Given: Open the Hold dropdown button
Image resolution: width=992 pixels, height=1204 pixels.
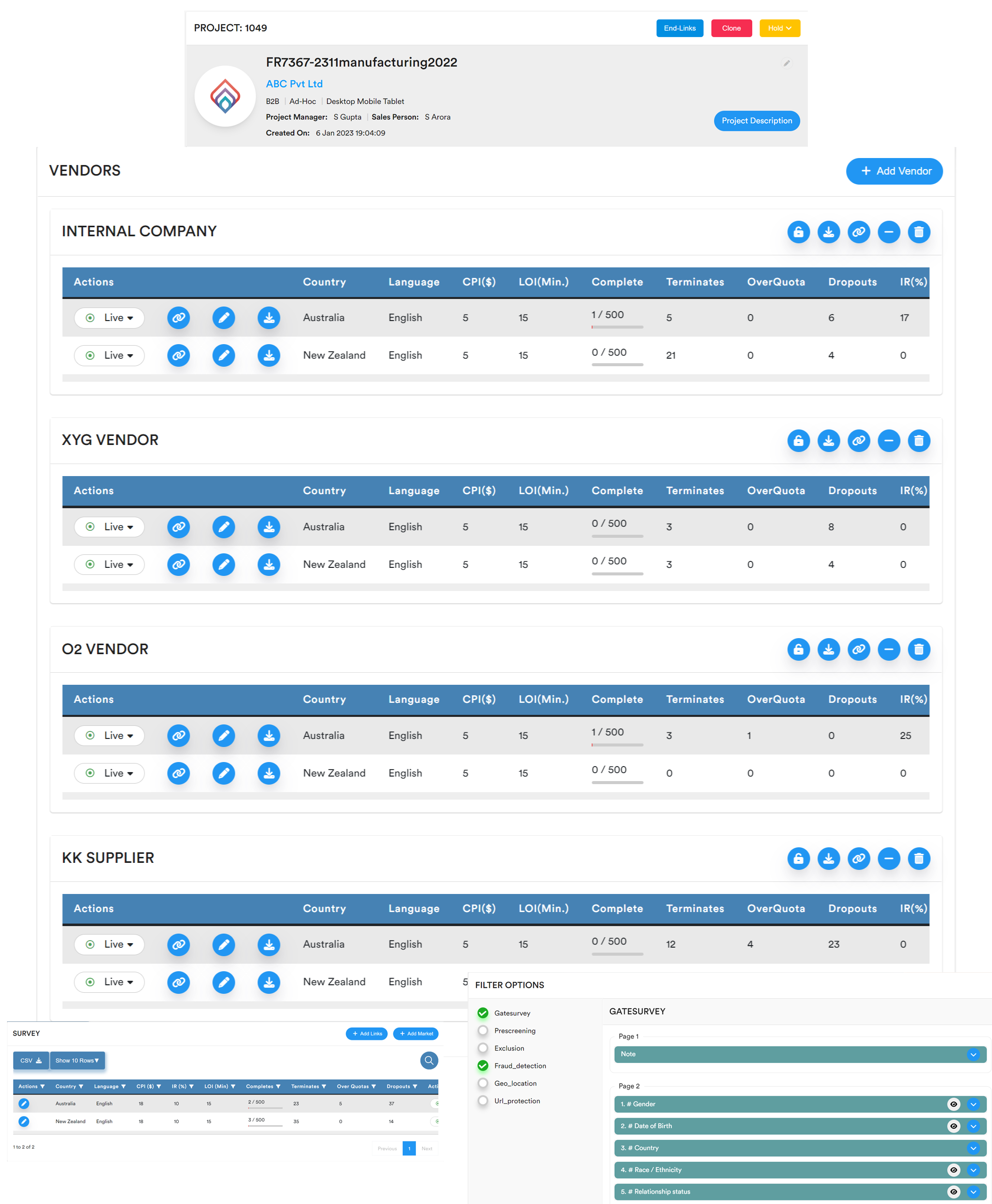Looking at the screenshot, I should point(779,28).
